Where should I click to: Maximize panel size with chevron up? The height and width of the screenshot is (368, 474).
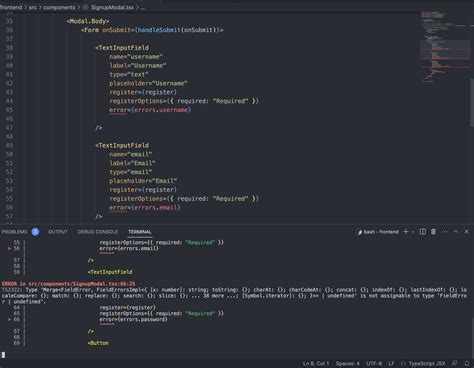click(455, 232)
